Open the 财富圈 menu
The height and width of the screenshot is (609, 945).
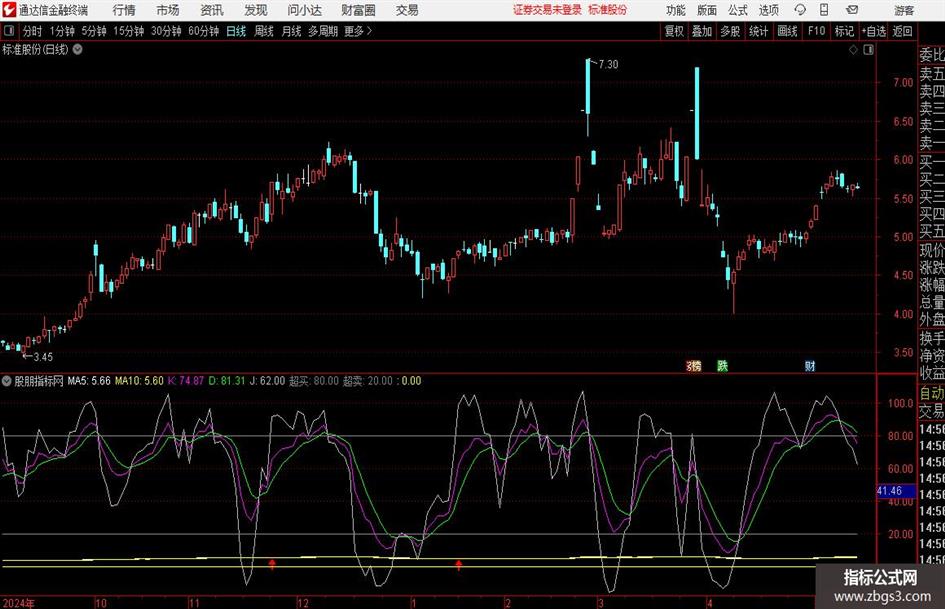(358, 10)
